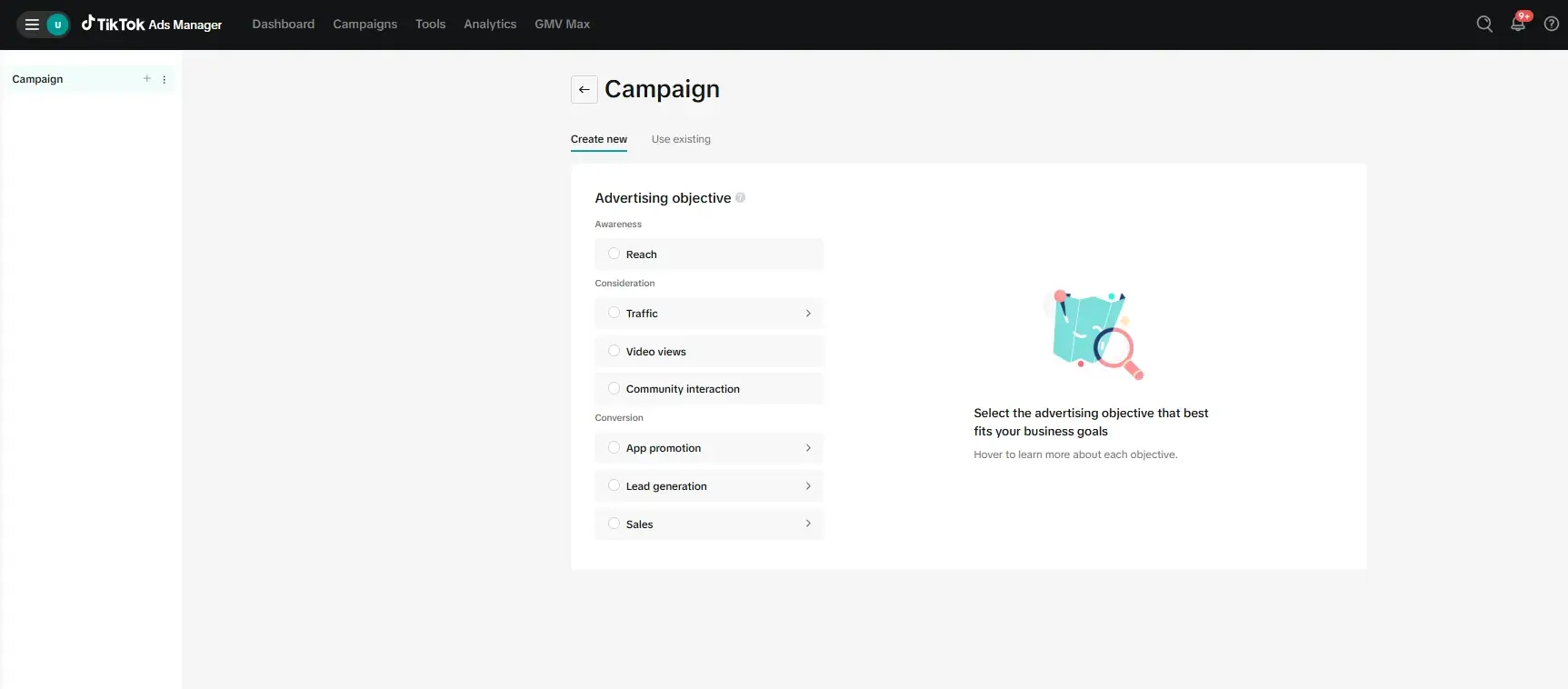The width and height of the screenshot is (1568, 689).
Task: Click the TikTok Ads Manager logo
Action: click(x=152, y=25)
